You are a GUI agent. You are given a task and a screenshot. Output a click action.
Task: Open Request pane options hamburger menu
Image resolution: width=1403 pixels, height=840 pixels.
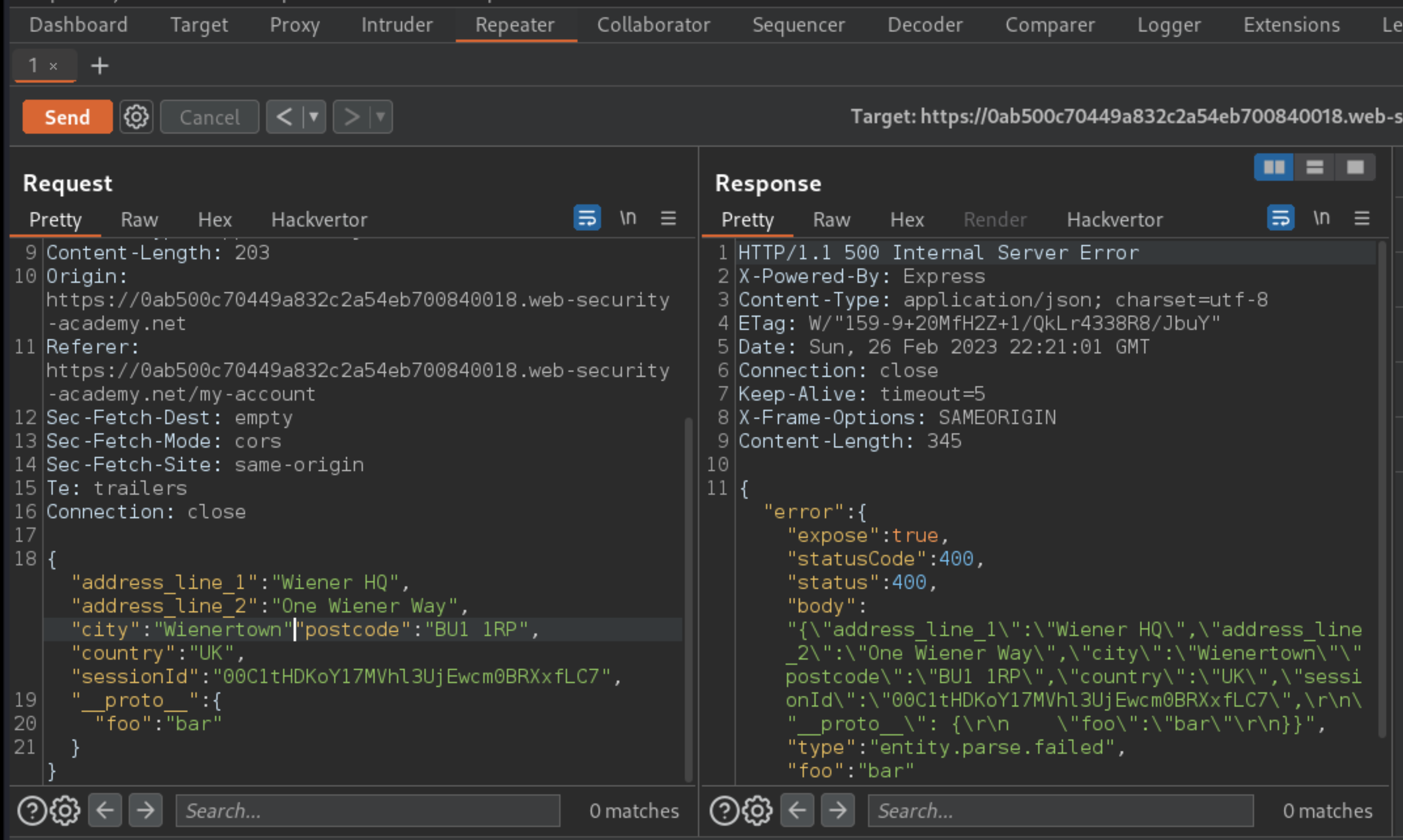[x=668, y=218]
